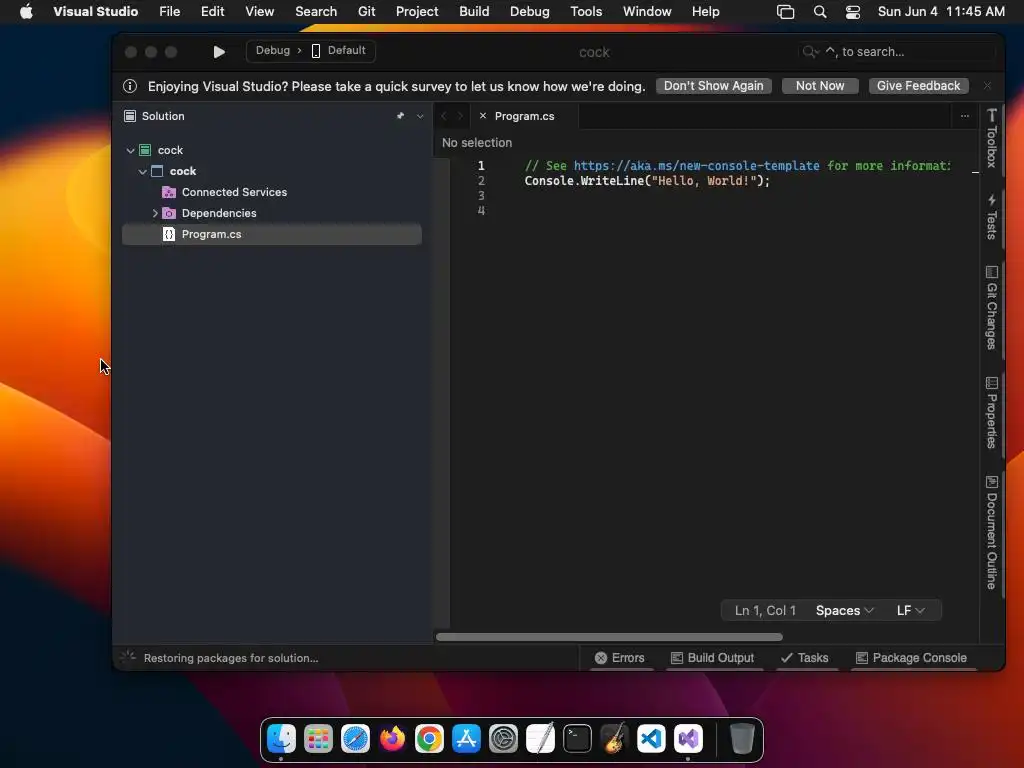This screenshot has width=1024, height=768.
Task: Open System Settings from the Dock
Action: point(504,739)
